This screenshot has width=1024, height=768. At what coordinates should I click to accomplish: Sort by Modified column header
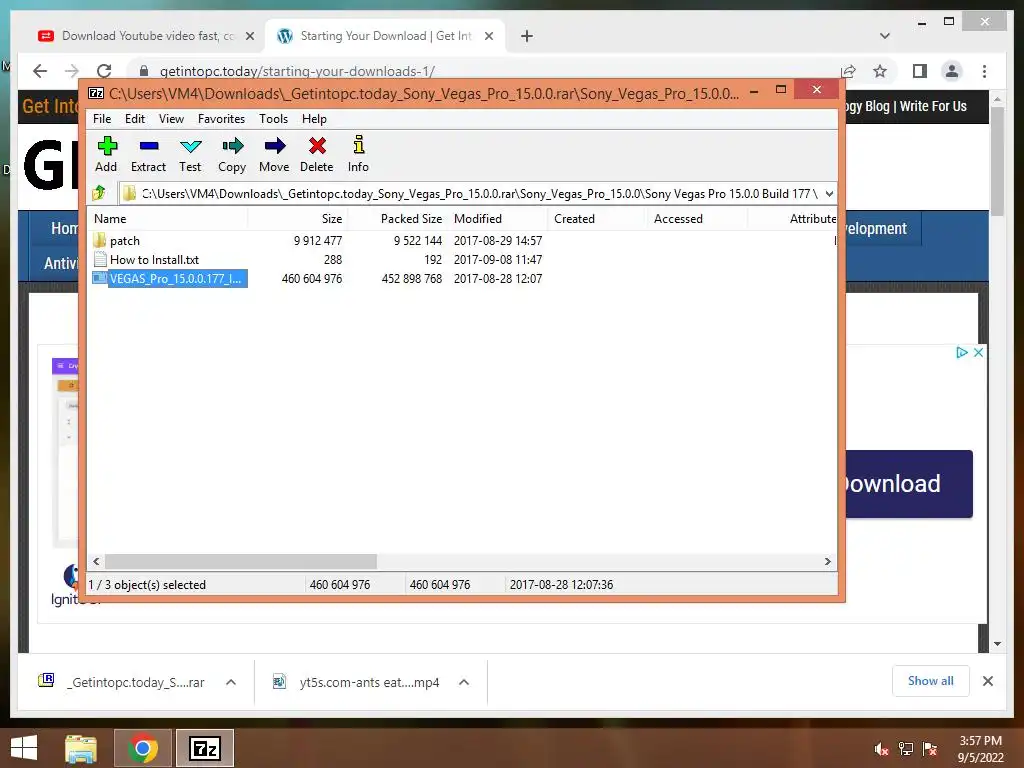(x=498, y=219)
